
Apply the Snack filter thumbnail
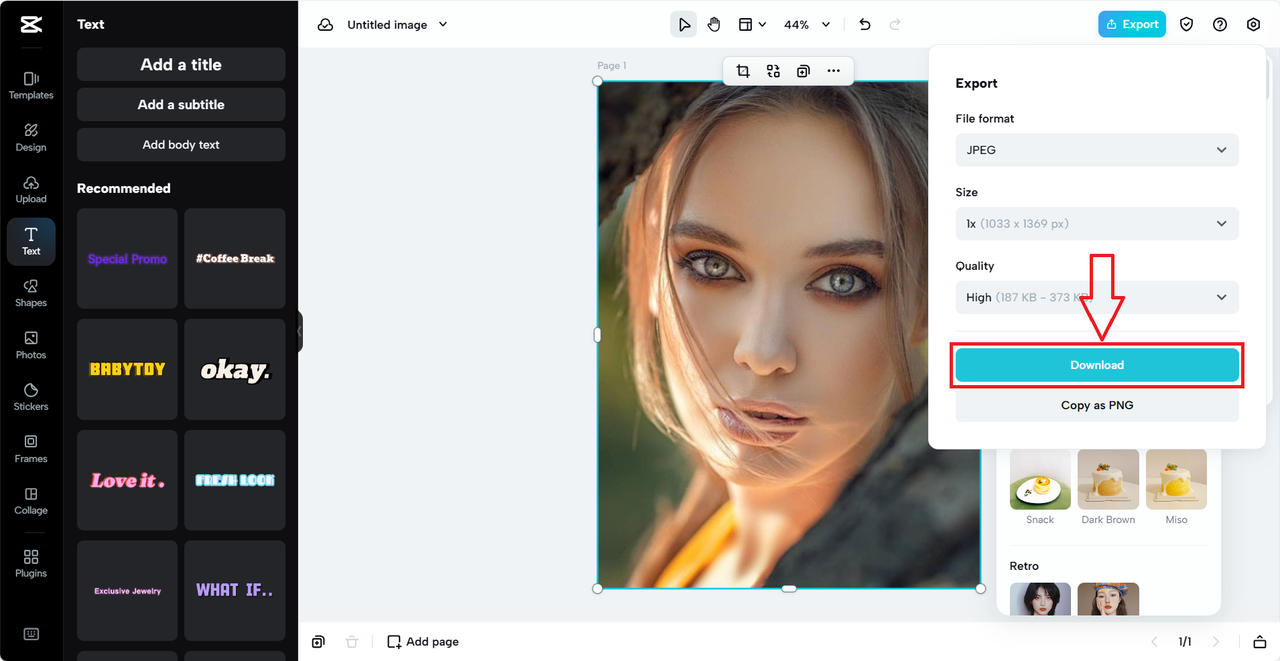[x=1040, y=480]
